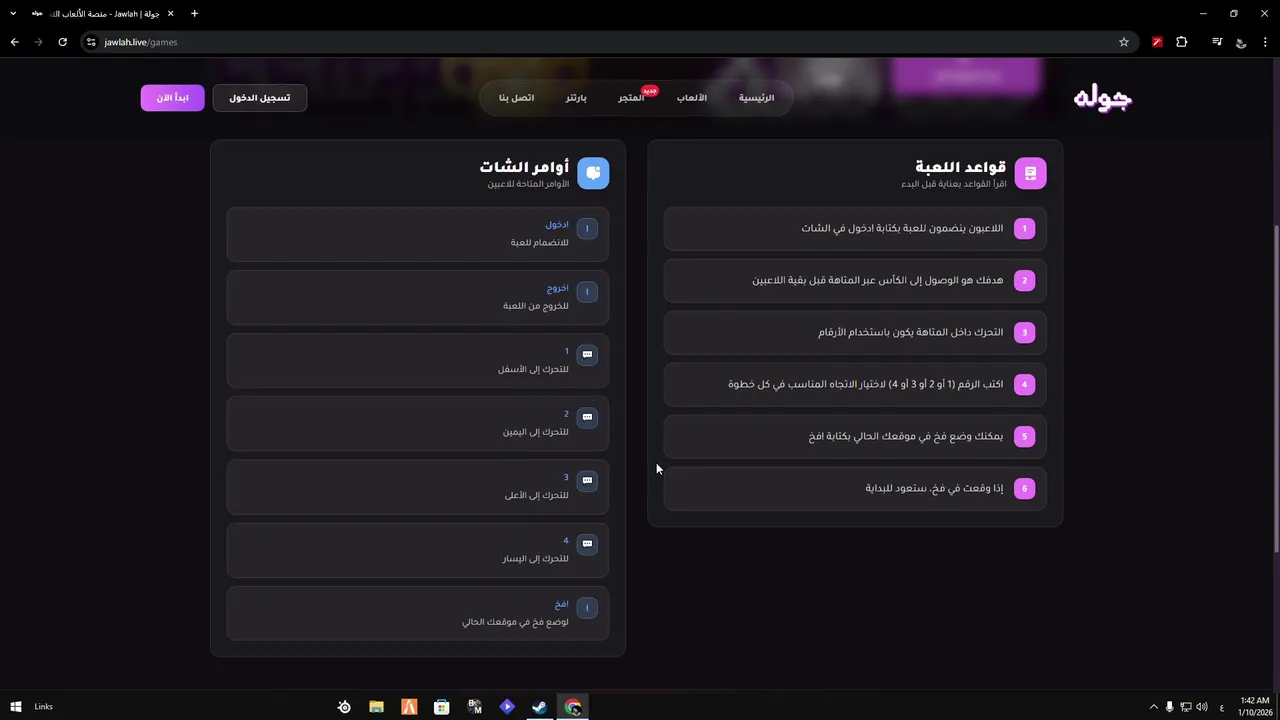Image resolution: width=1280 pixels, height=720 pixels.
Task: Click chat icon for للتحرك إلى اليسار
Action: tap(587, 544)
